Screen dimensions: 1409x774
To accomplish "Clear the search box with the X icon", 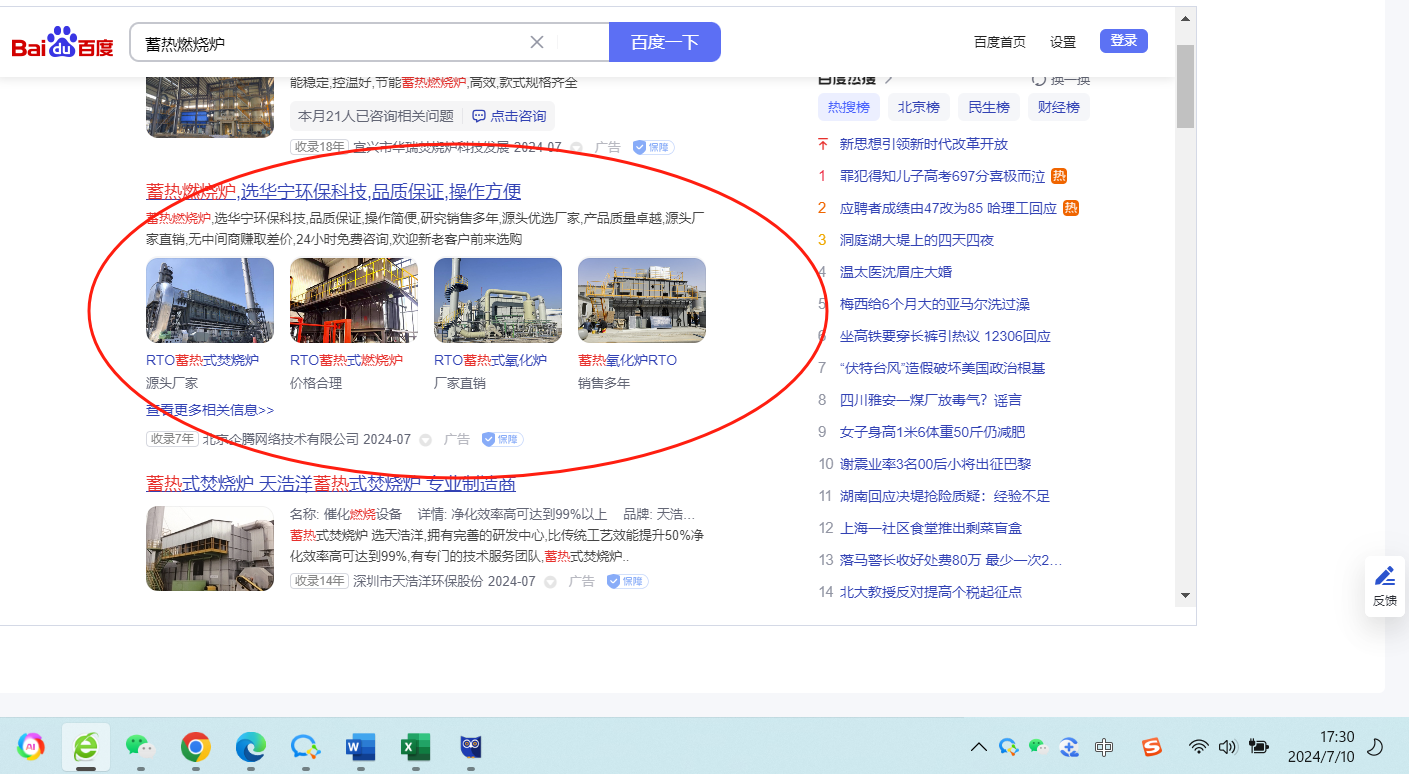I will point(537,42).
